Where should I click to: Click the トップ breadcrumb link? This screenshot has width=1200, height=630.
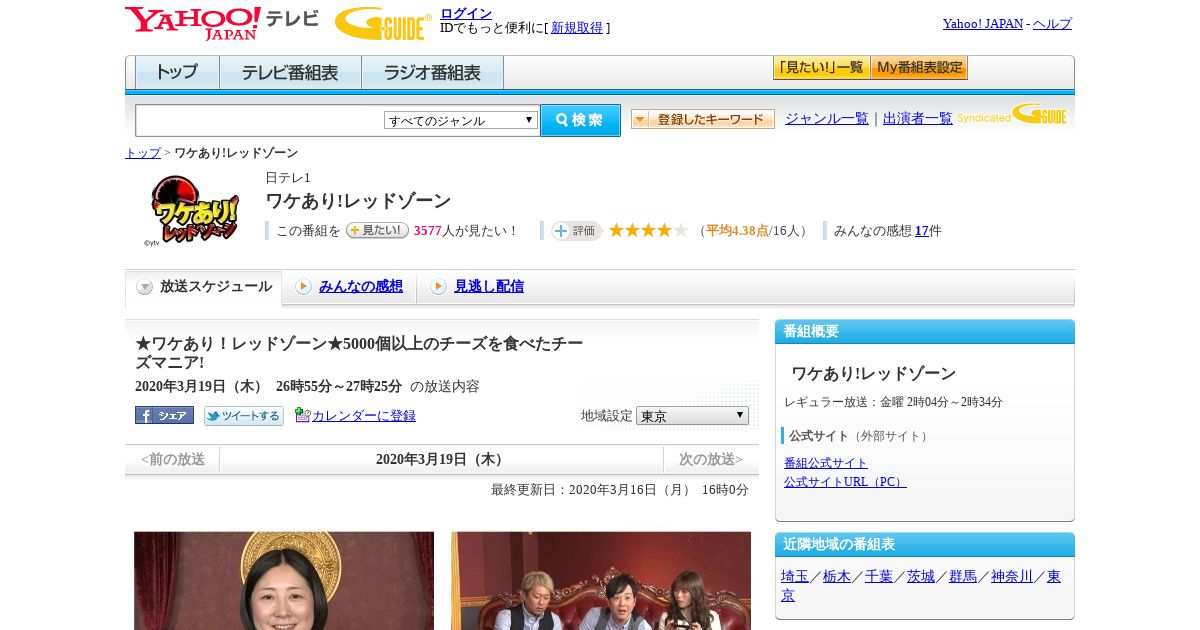[143, 153]
